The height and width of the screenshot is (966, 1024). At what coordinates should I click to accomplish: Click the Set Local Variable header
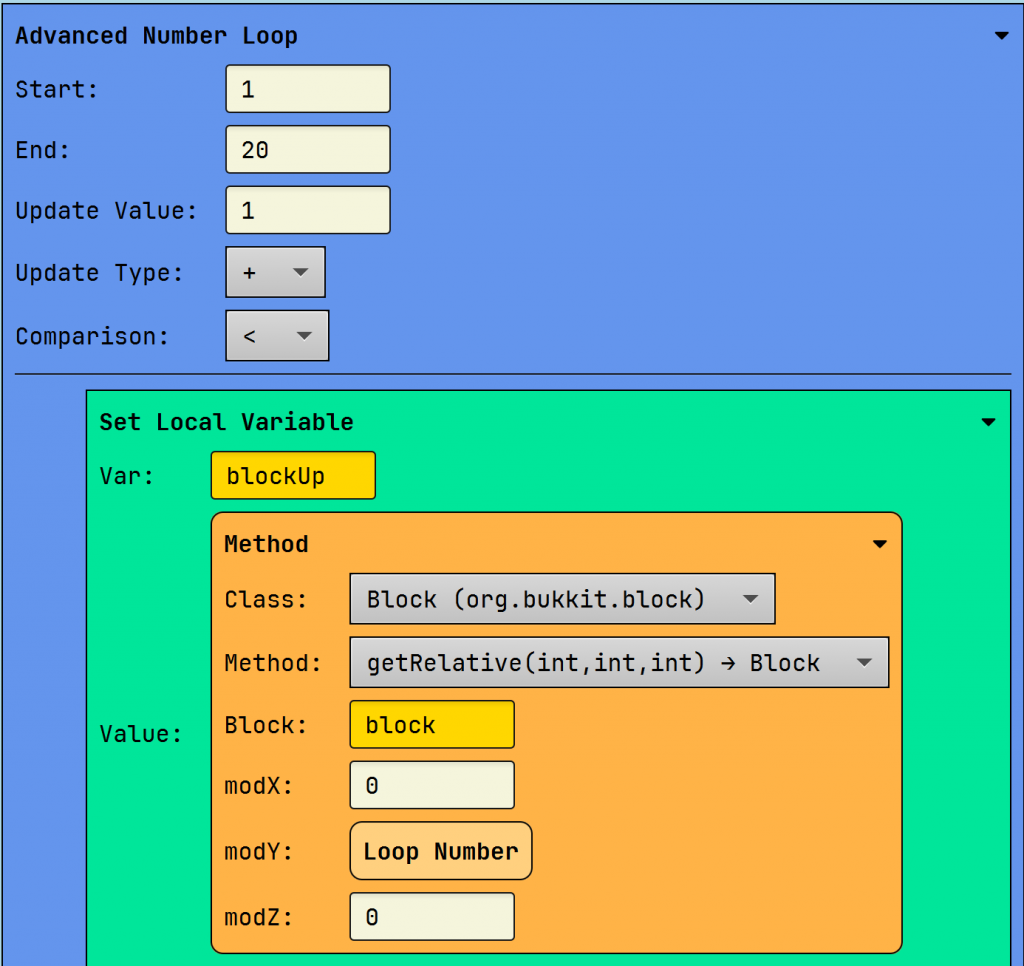tap(226, 422)
